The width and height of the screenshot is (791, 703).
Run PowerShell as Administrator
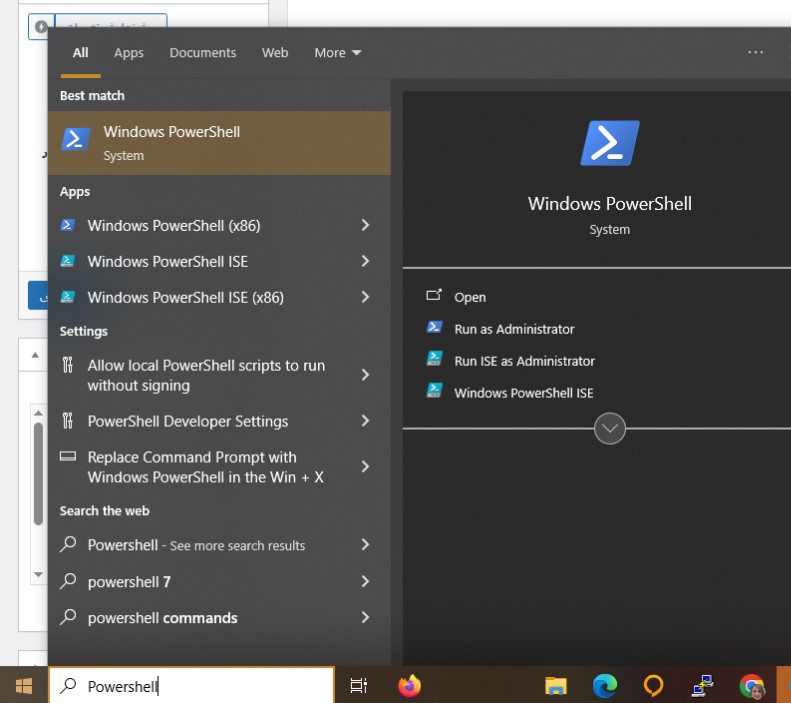pyautogui.click(x=514, y=329)
